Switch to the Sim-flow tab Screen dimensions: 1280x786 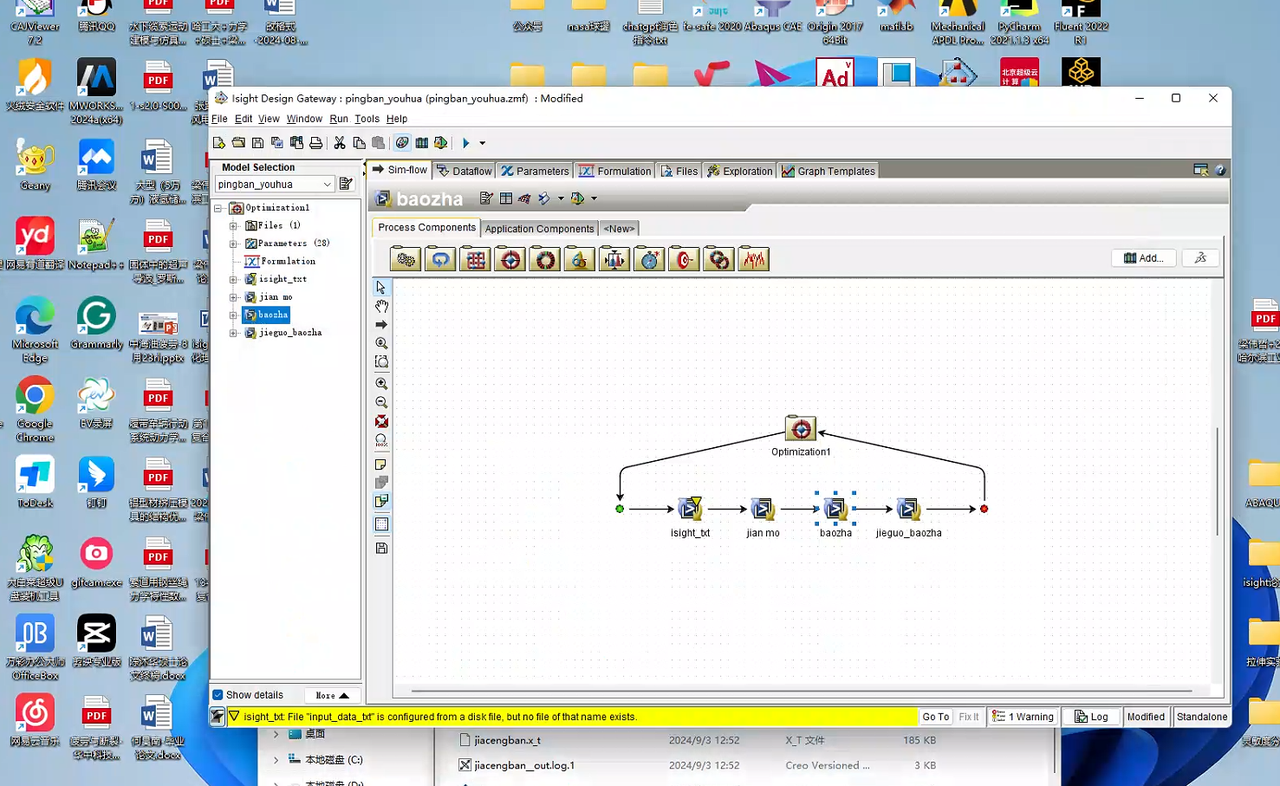pos(400,171)
